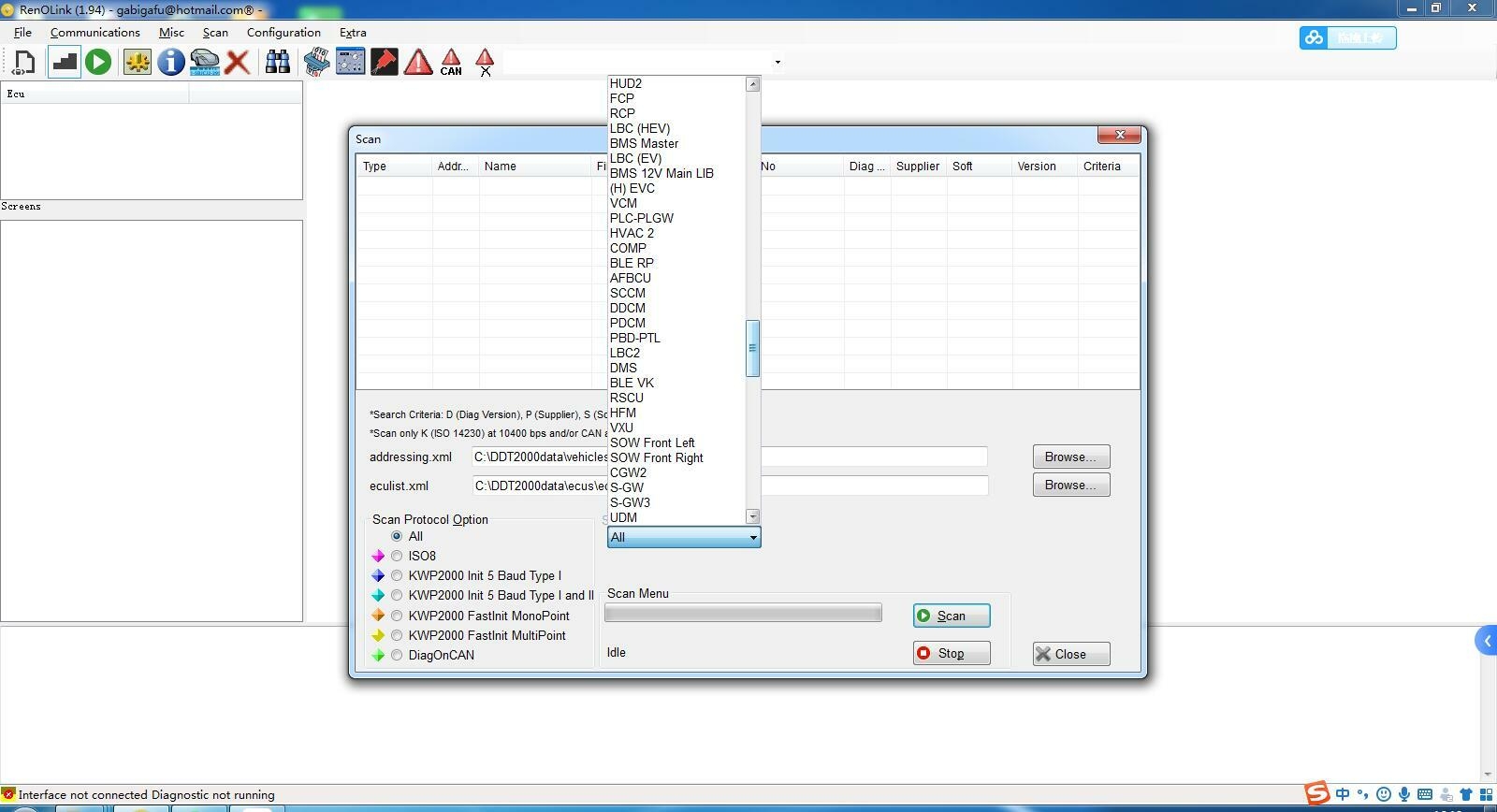Select the ISO8 protocol radio button
Image resolution: width=1497 pixels, height=812 pixels.
pyautogui.click(x=397, y=556)
